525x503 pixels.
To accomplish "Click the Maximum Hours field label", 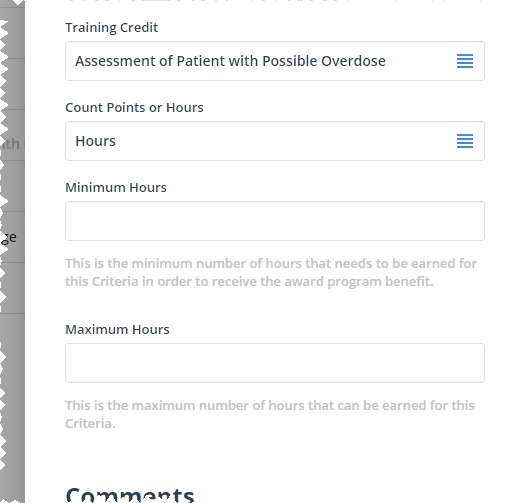I will point(117,330).
